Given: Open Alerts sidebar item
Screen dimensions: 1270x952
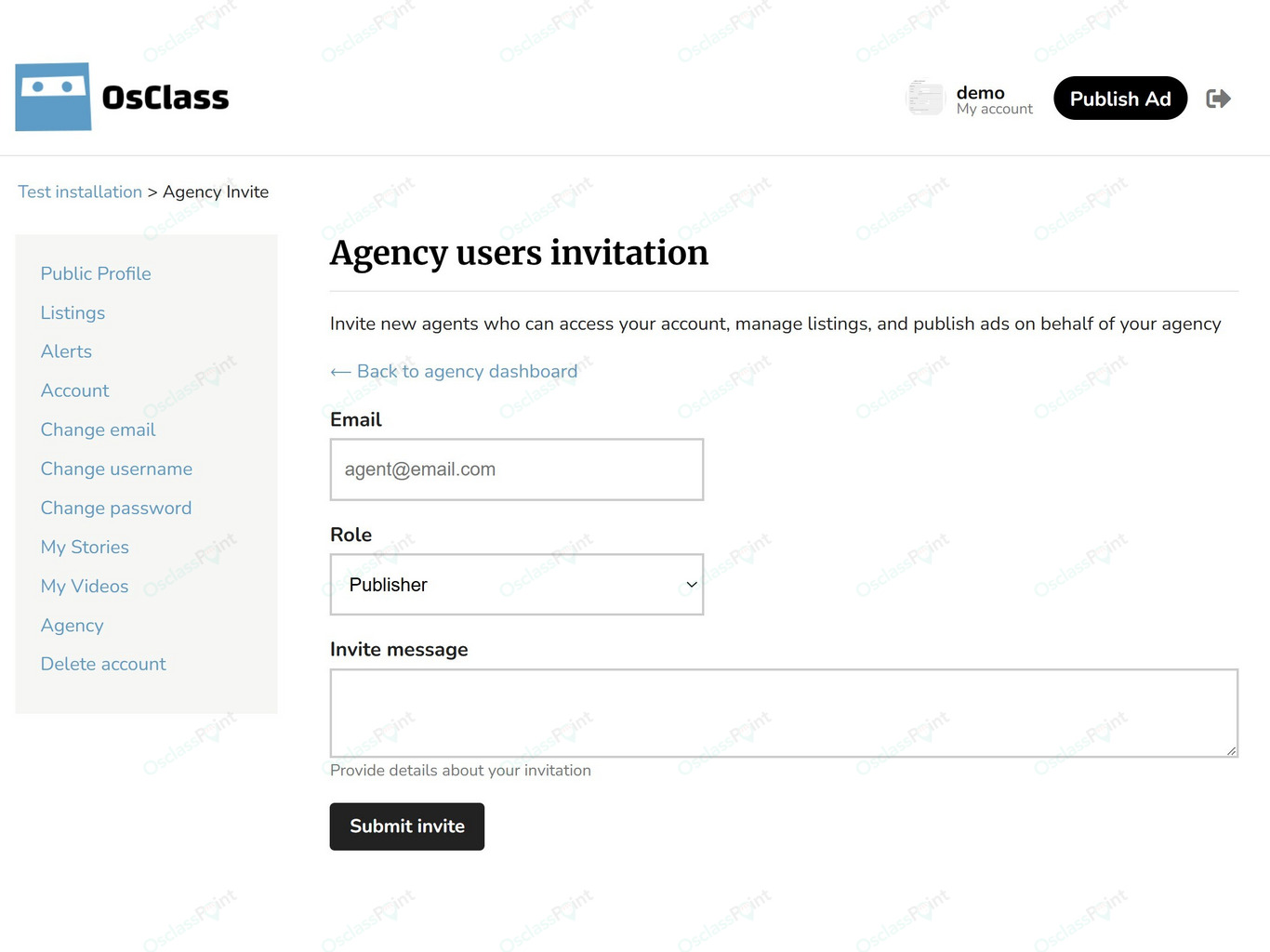Looking at the screenshot, I should pyautogui.click(x=66, y=351).
